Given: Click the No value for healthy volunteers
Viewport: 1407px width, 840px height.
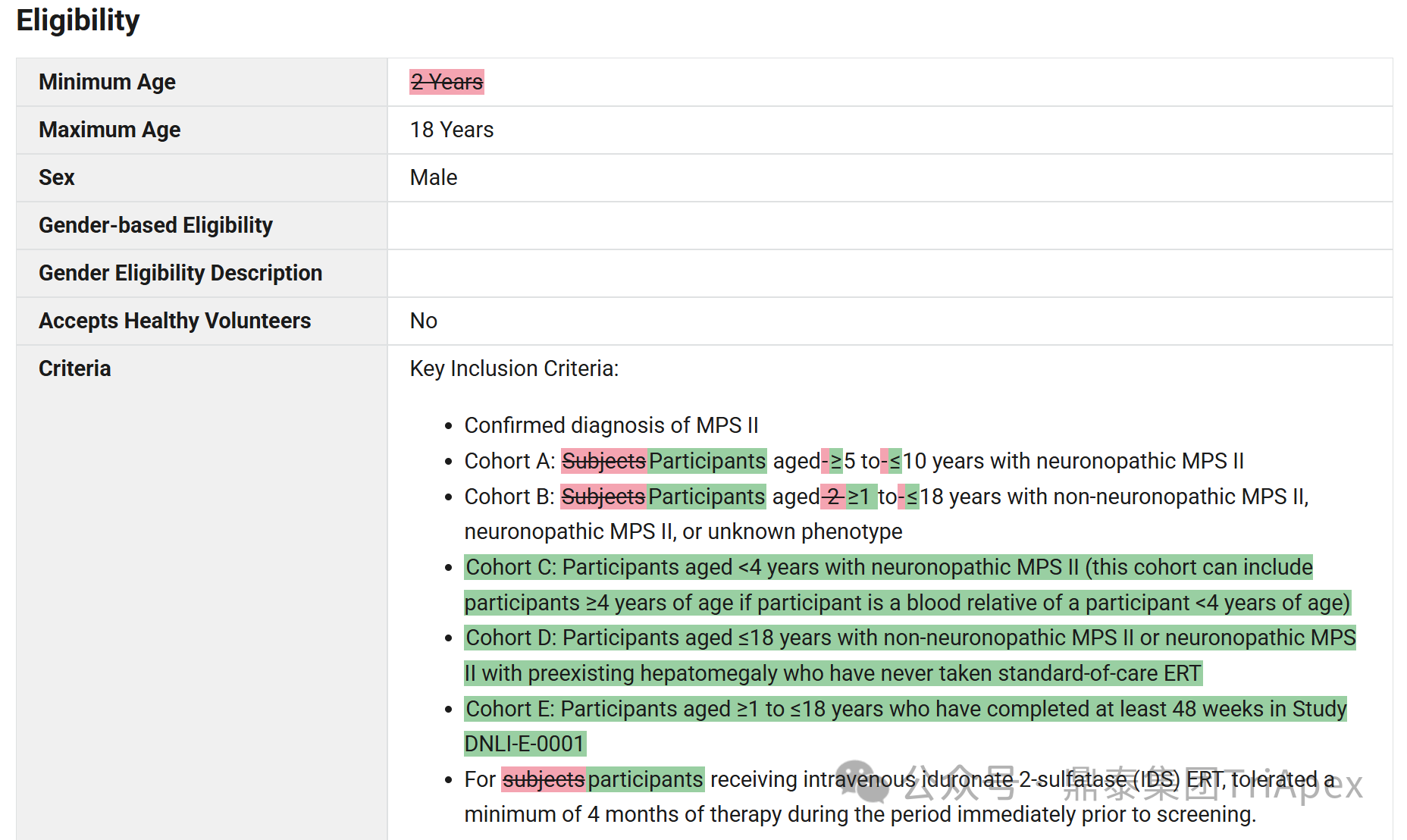Looking at the screenshot, I should [x=424, y=321].
